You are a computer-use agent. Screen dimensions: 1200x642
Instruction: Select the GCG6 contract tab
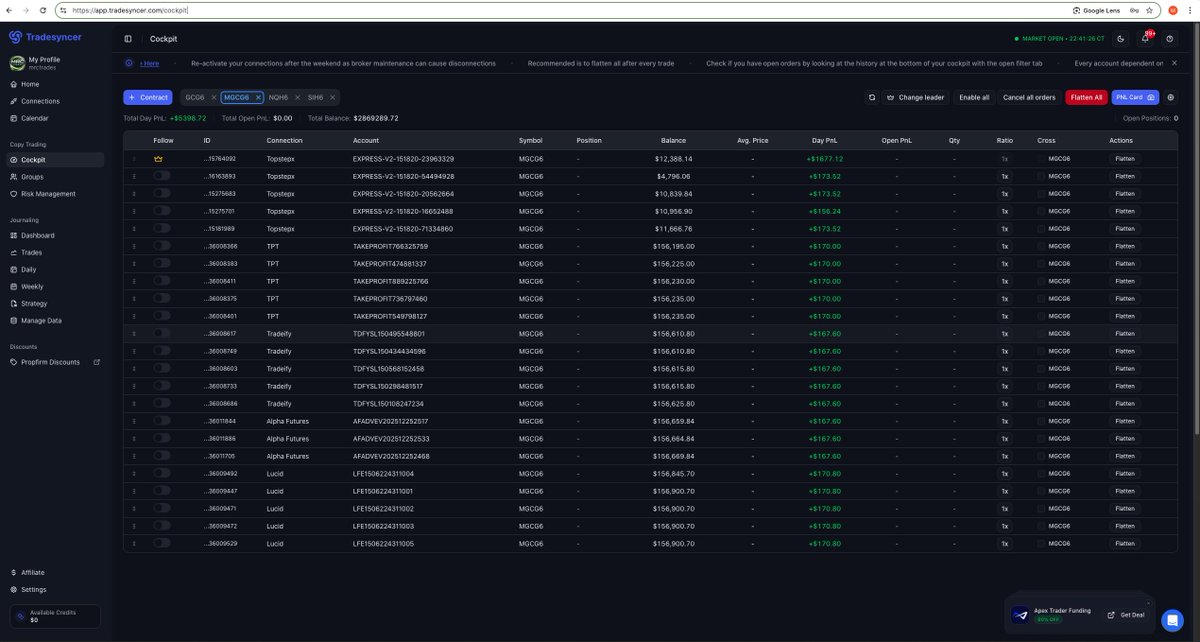click(x=195, y=97)
